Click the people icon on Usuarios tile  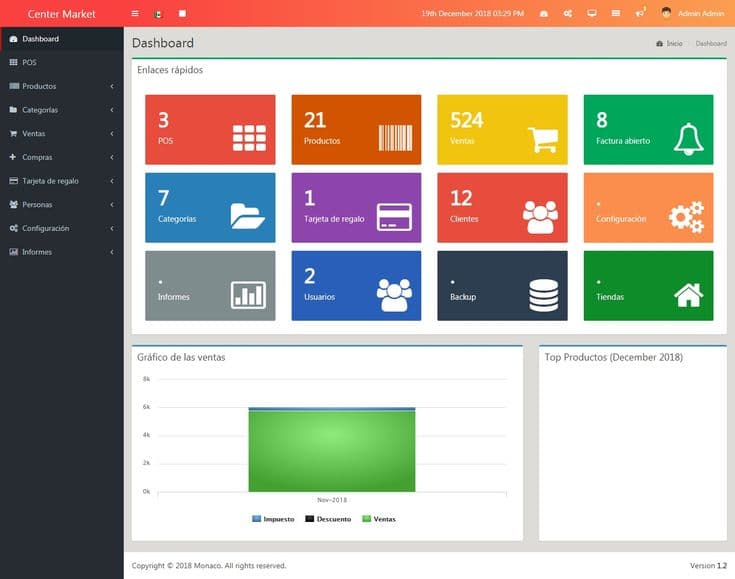tap(394, 295)
